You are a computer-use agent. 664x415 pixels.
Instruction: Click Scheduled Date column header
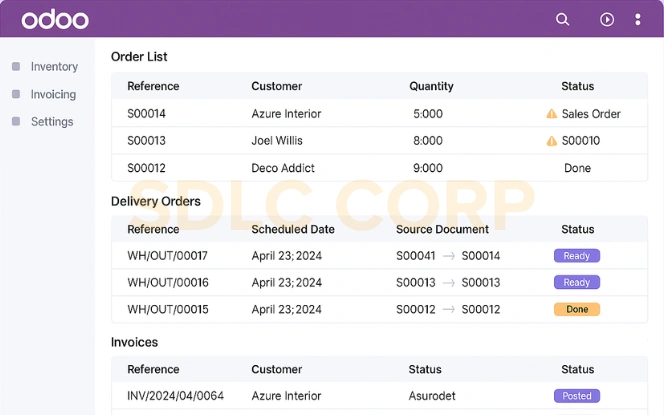pyautogui.click(x=293, y=229)
